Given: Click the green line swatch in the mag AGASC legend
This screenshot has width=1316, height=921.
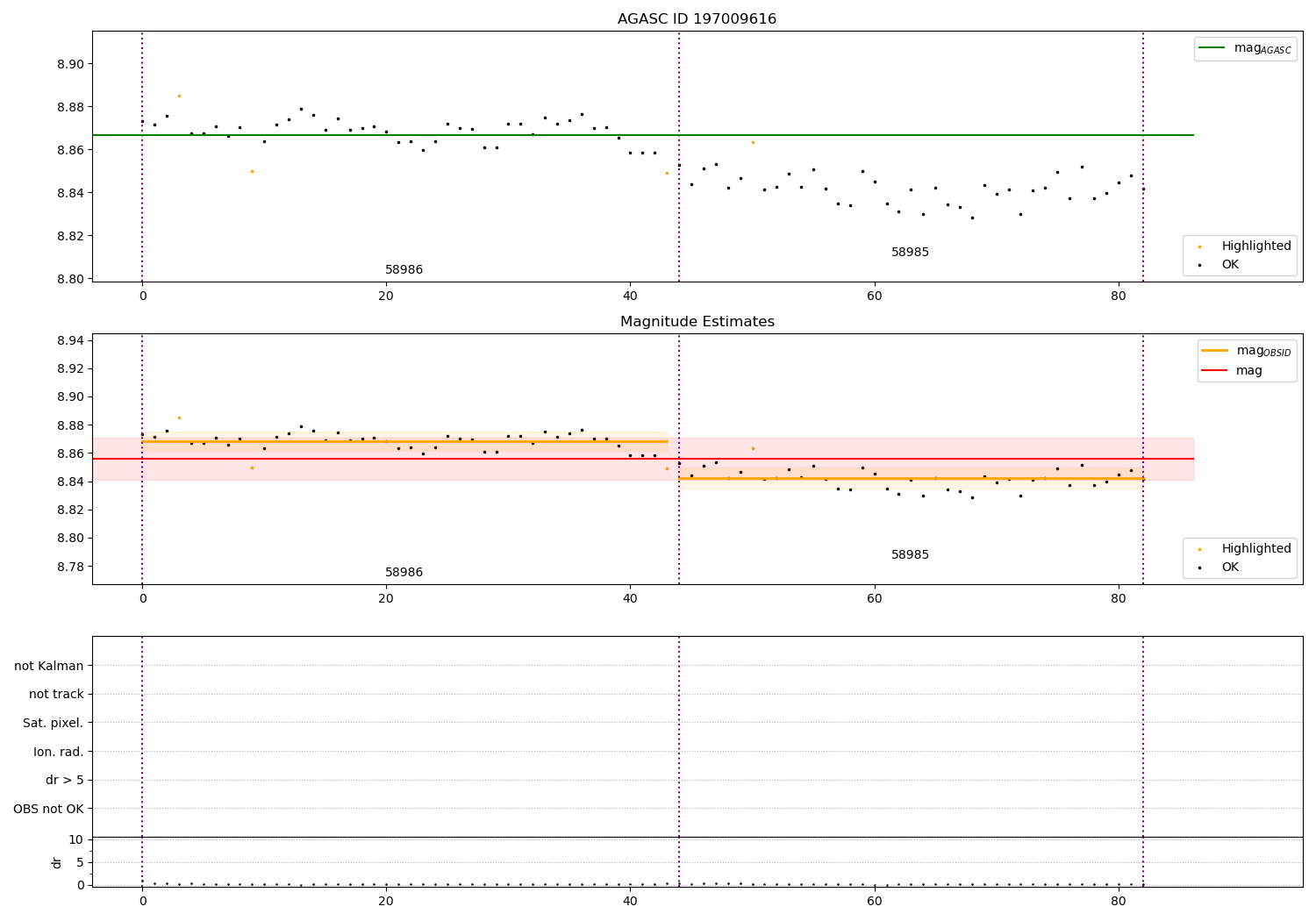Looking at the screenshot, I should pyautogui.click(x=1212, y=48).
